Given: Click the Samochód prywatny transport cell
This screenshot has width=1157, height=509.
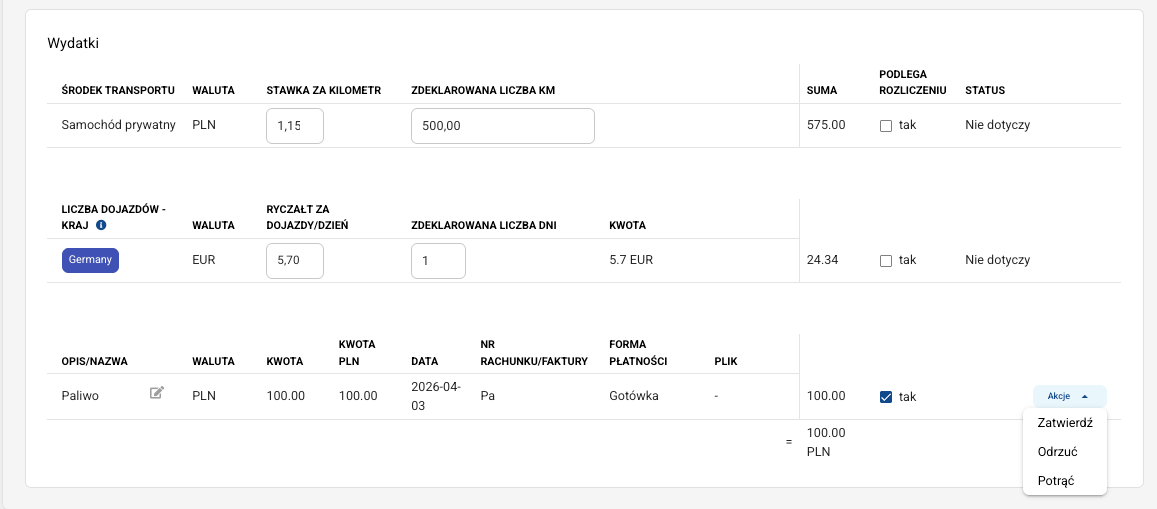Looking at the screenshot, I should [x=119, y=126].
